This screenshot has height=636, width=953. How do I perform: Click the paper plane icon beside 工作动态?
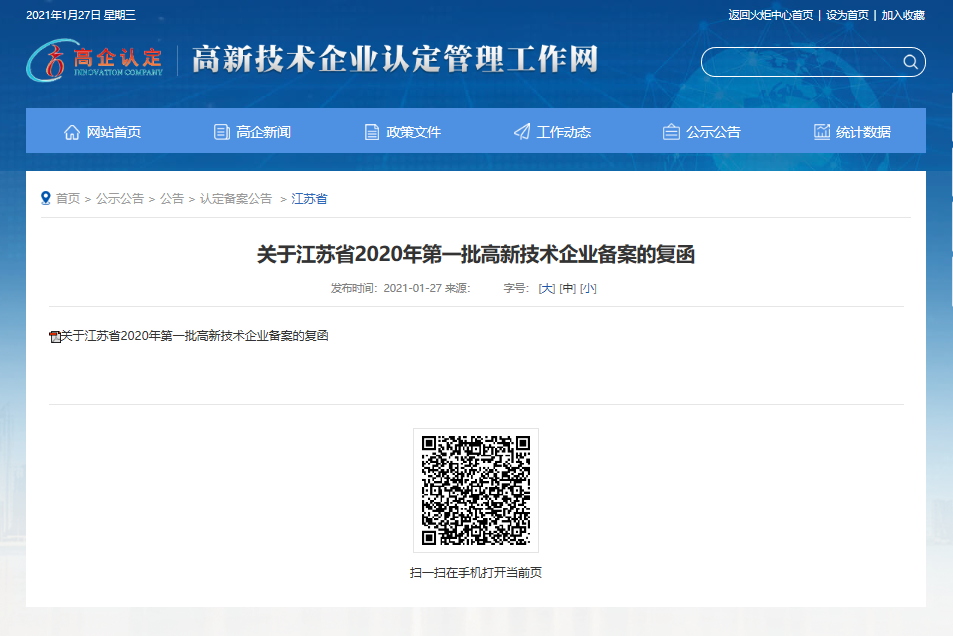tap(522, 132)
